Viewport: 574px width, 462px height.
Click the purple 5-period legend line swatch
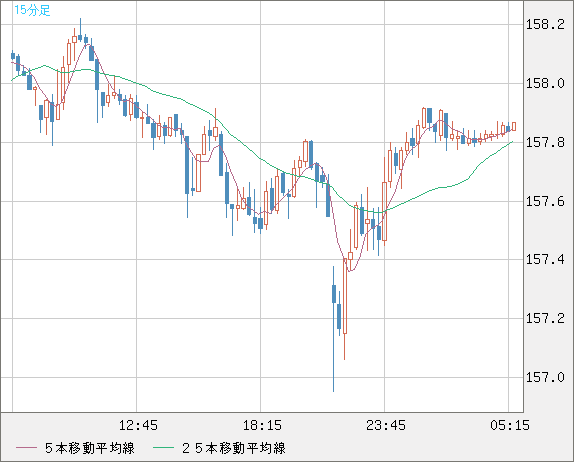click(27, 448)
